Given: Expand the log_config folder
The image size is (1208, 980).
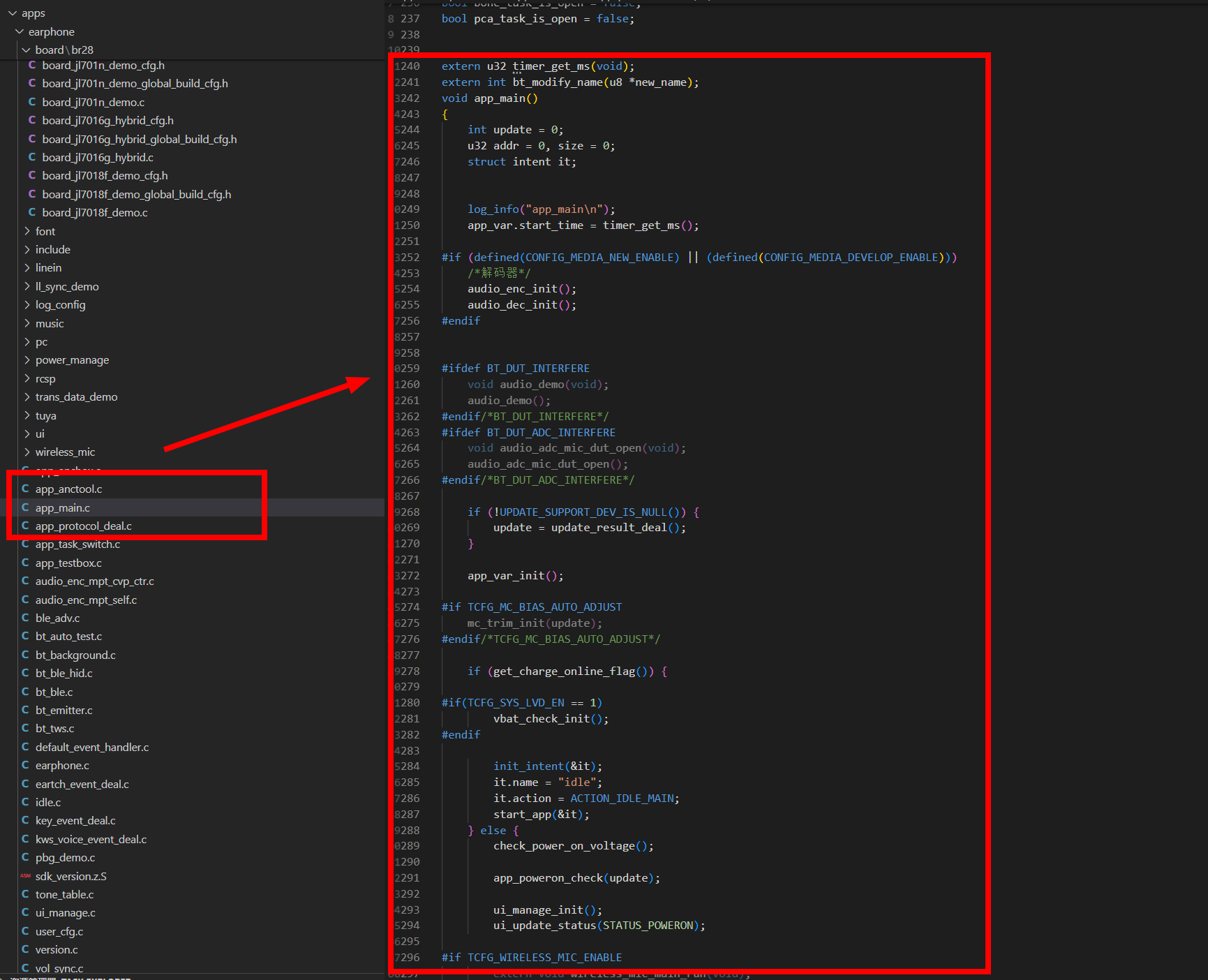Looking at the screenshot, I should coord(27,304).
